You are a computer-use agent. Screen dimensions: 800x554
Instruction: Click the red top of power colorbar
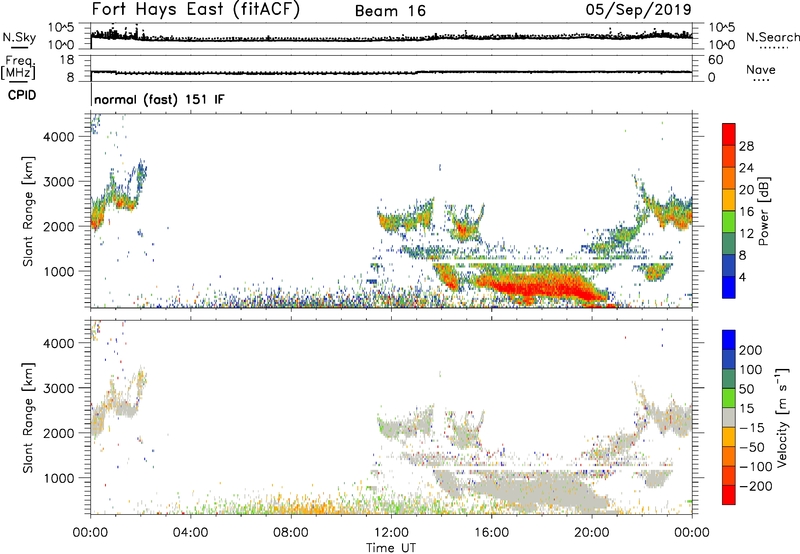[729, 134]
